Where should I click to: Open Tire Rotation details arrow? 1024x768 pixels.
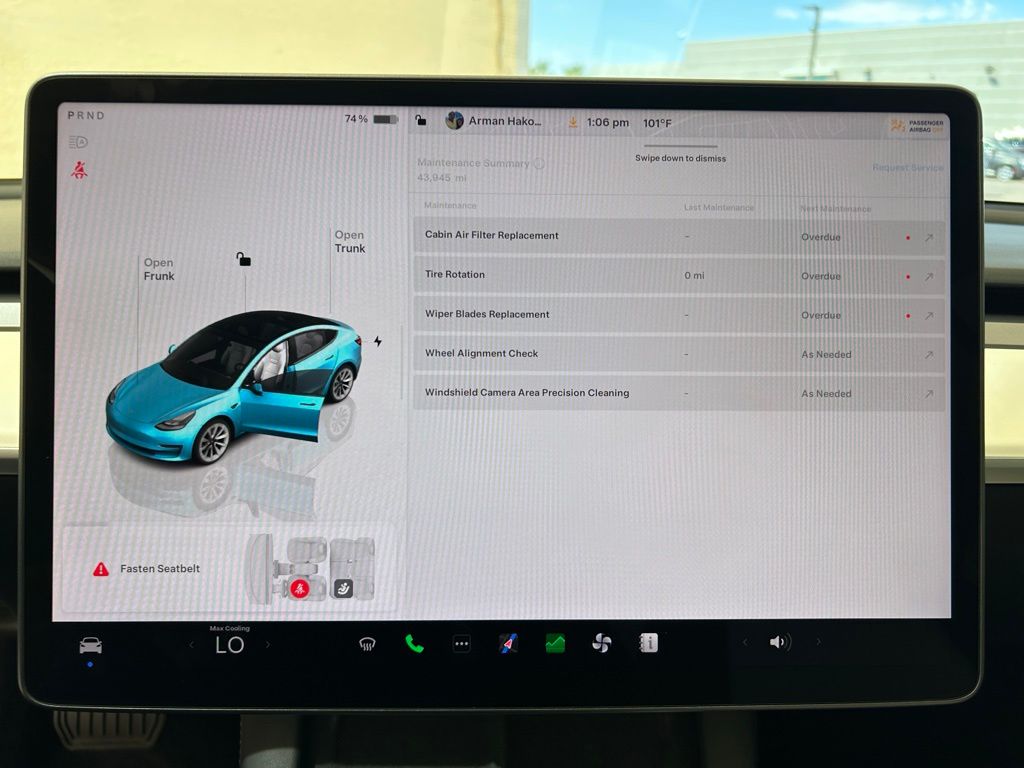point(929,277)
